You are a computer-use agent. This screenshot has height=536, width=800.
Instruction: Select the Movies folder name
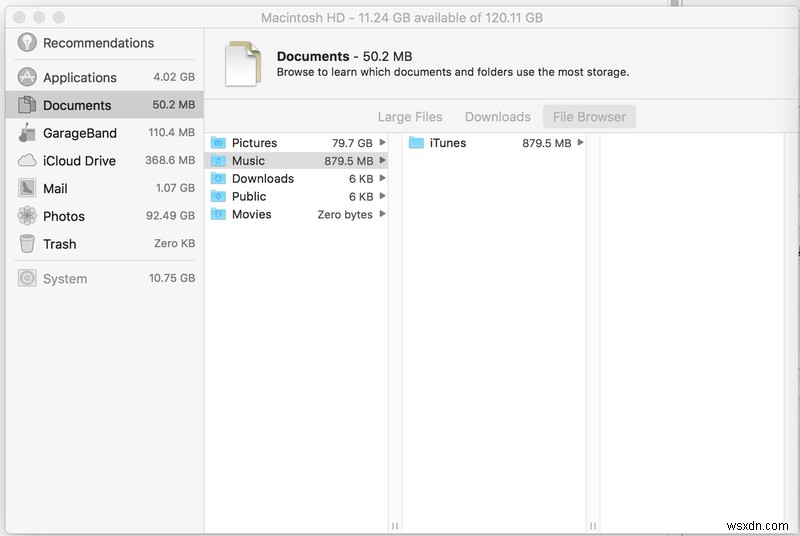[x=252, y=214]
